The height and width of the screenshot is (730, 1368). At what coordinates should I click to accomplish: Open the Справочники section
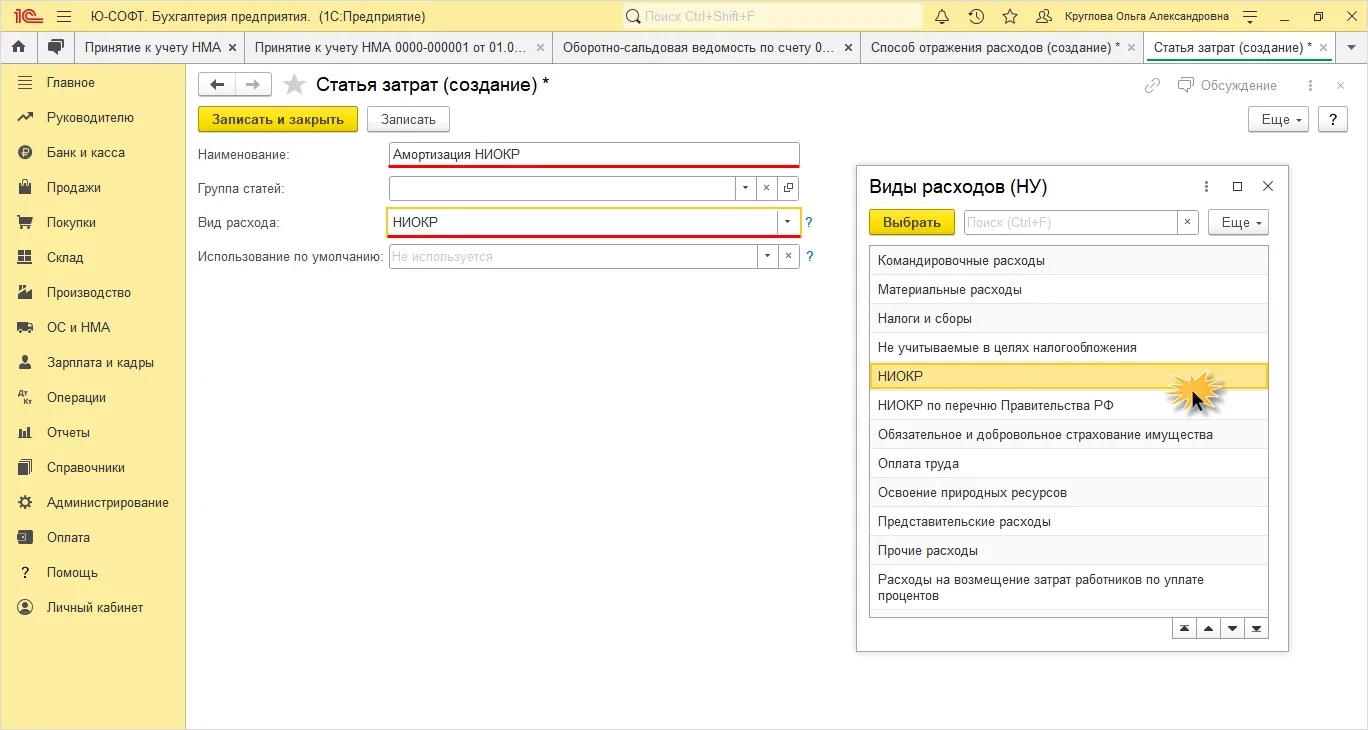(x=86, y=467)
